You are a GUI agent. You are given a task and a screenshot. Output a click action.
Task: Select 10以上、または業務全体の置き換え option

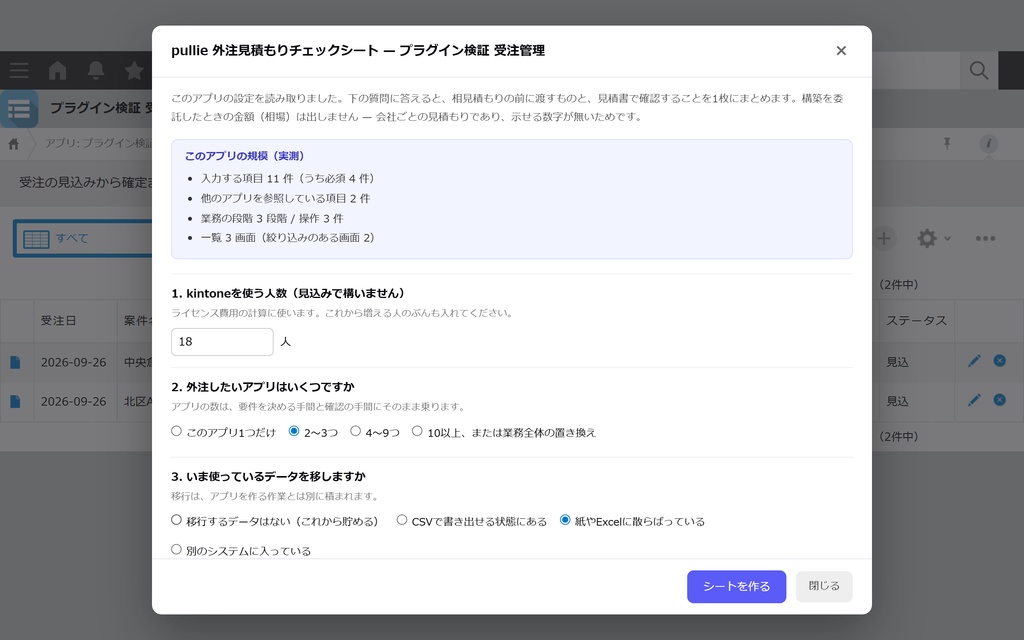(417, 431)
